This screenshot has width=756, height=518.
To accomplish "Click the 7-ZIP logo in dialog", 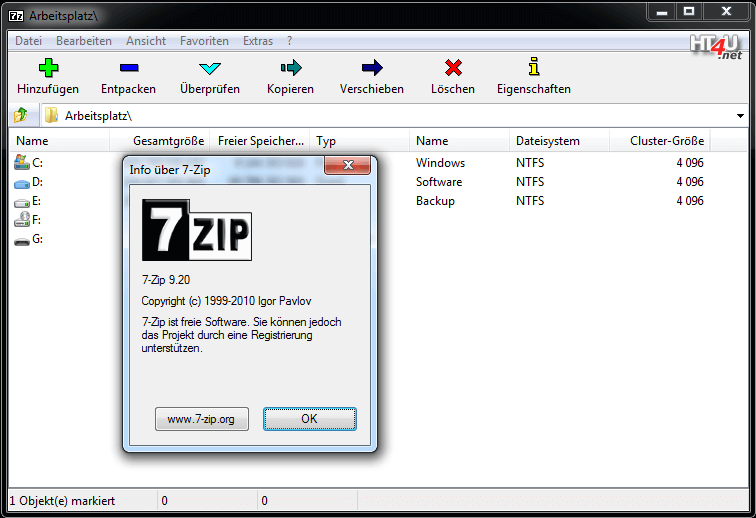I will pos(197,230).
